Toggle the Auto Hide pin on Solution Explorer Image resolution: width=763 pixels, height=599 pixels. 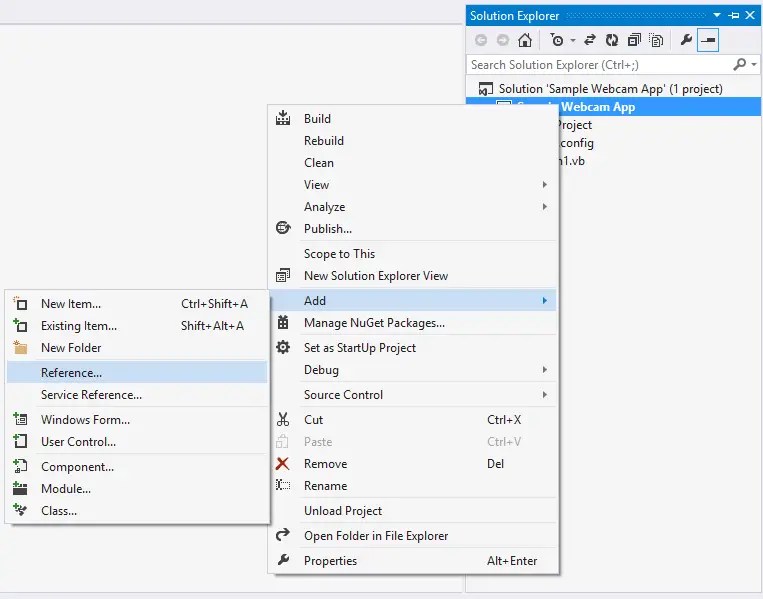click(x=733, y=16)
